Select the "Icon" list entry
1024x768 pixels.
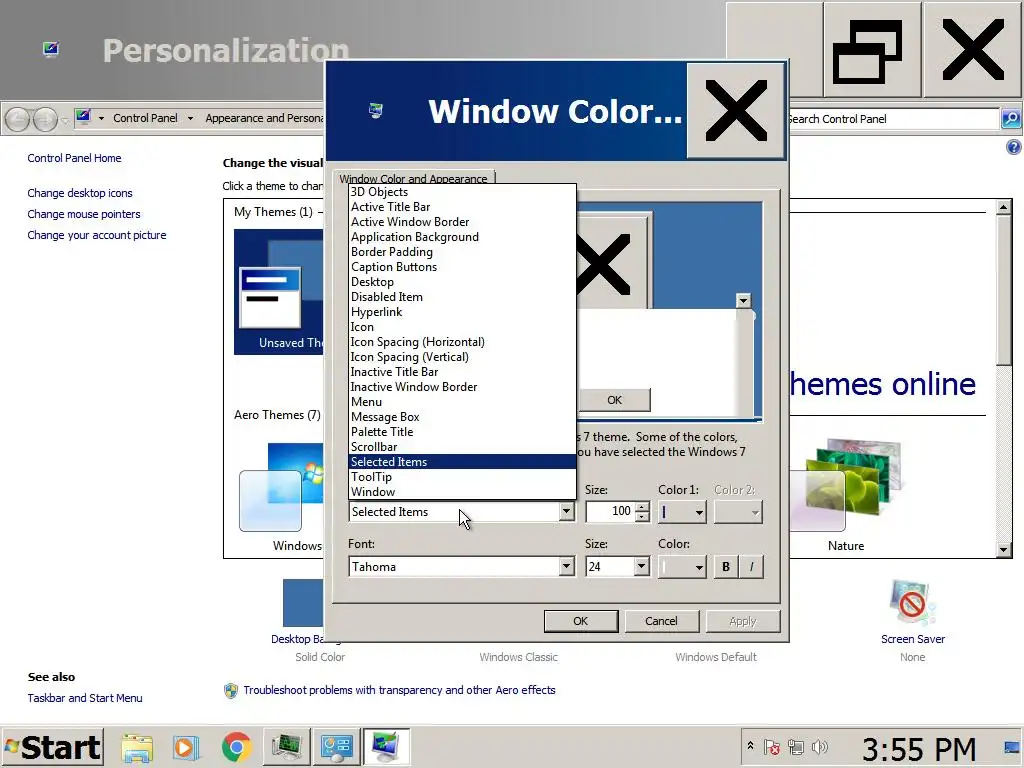462,327
